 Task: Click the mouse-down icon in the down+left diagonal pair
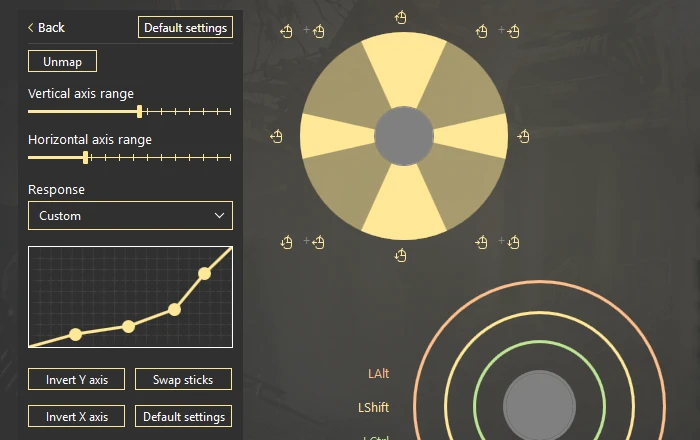(x=286, y=242)
